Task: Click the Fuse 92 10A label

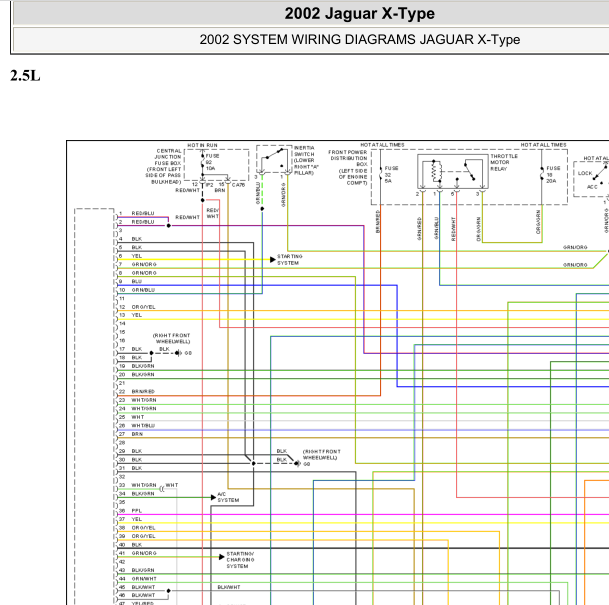Action: [212, 162]
